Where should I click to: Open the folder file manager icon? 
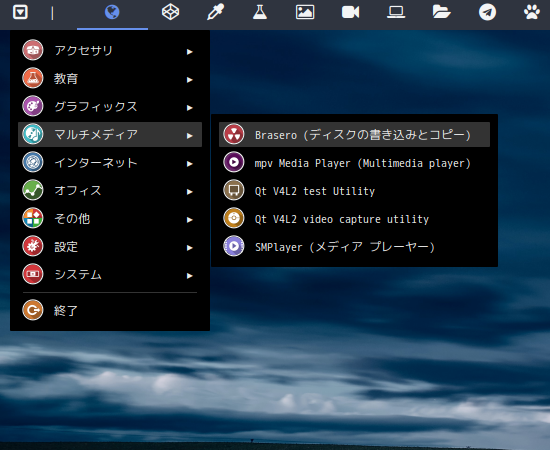click(x=442, y=12)
